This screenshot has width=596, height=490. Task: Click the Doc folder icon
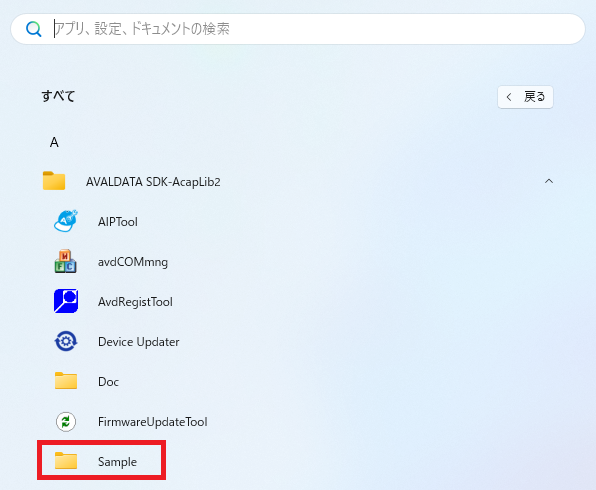(x=66, y=381)
